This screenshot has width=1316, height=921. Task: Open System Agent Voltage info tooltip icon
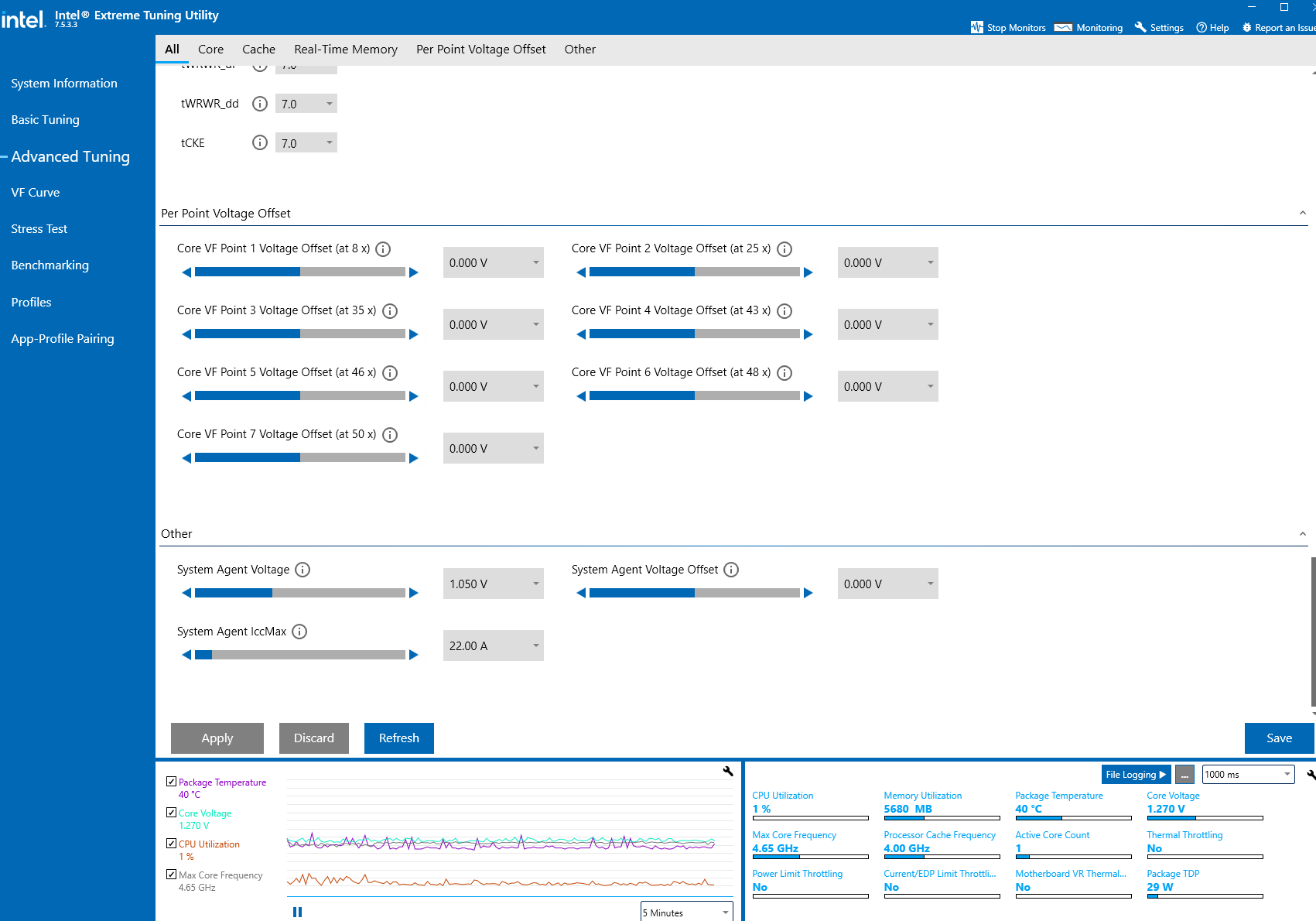coord(303,570)
